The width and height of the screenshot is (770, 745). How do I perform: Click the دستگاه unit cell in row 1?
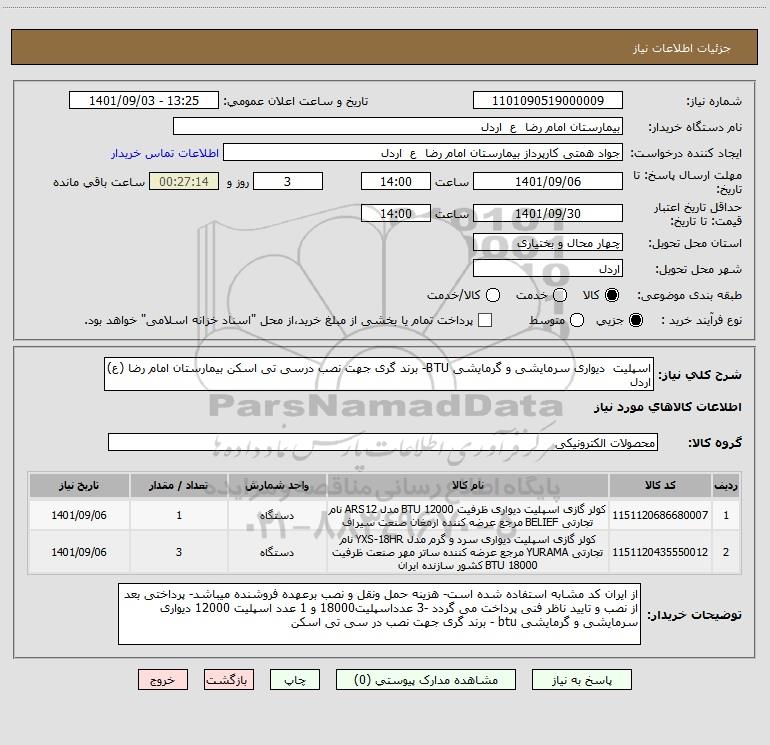277,515
